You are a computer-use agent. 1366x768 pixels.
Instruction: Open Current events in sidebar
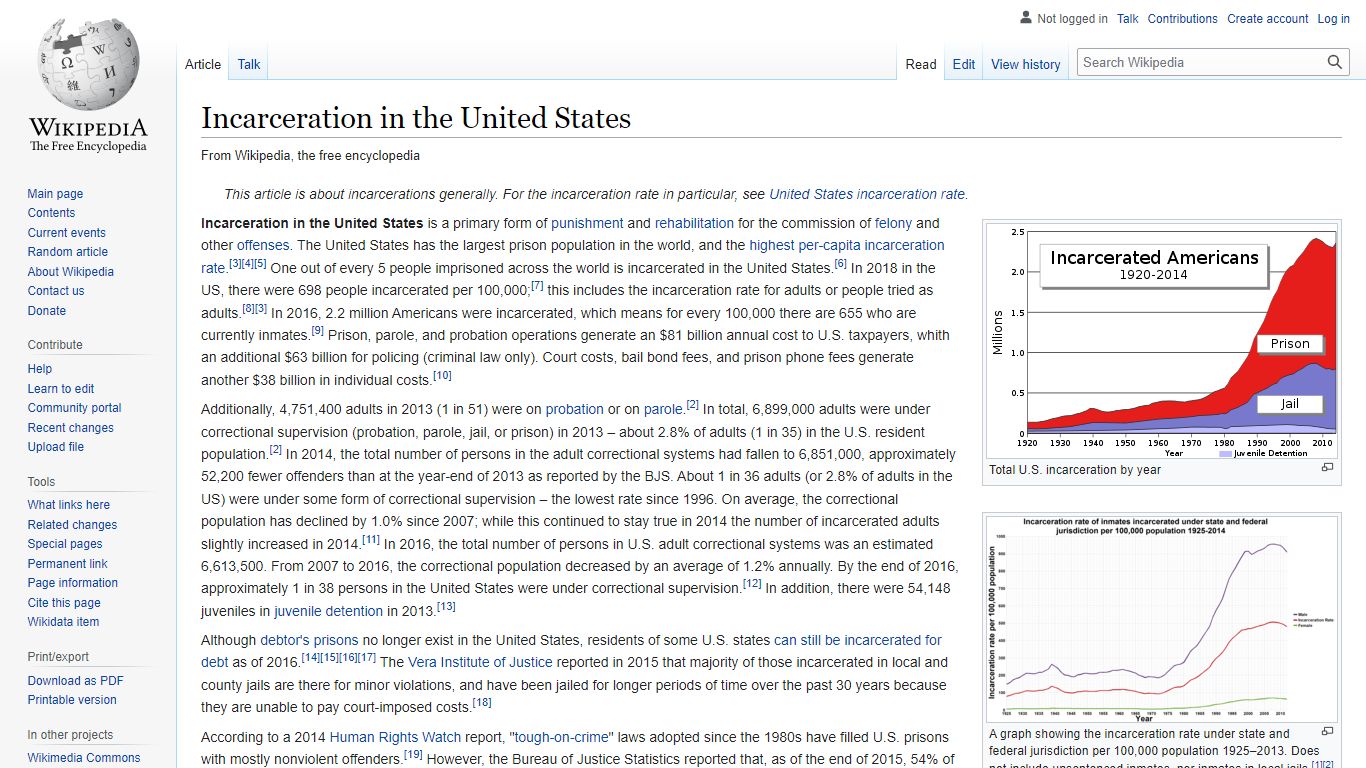(66, 233)
